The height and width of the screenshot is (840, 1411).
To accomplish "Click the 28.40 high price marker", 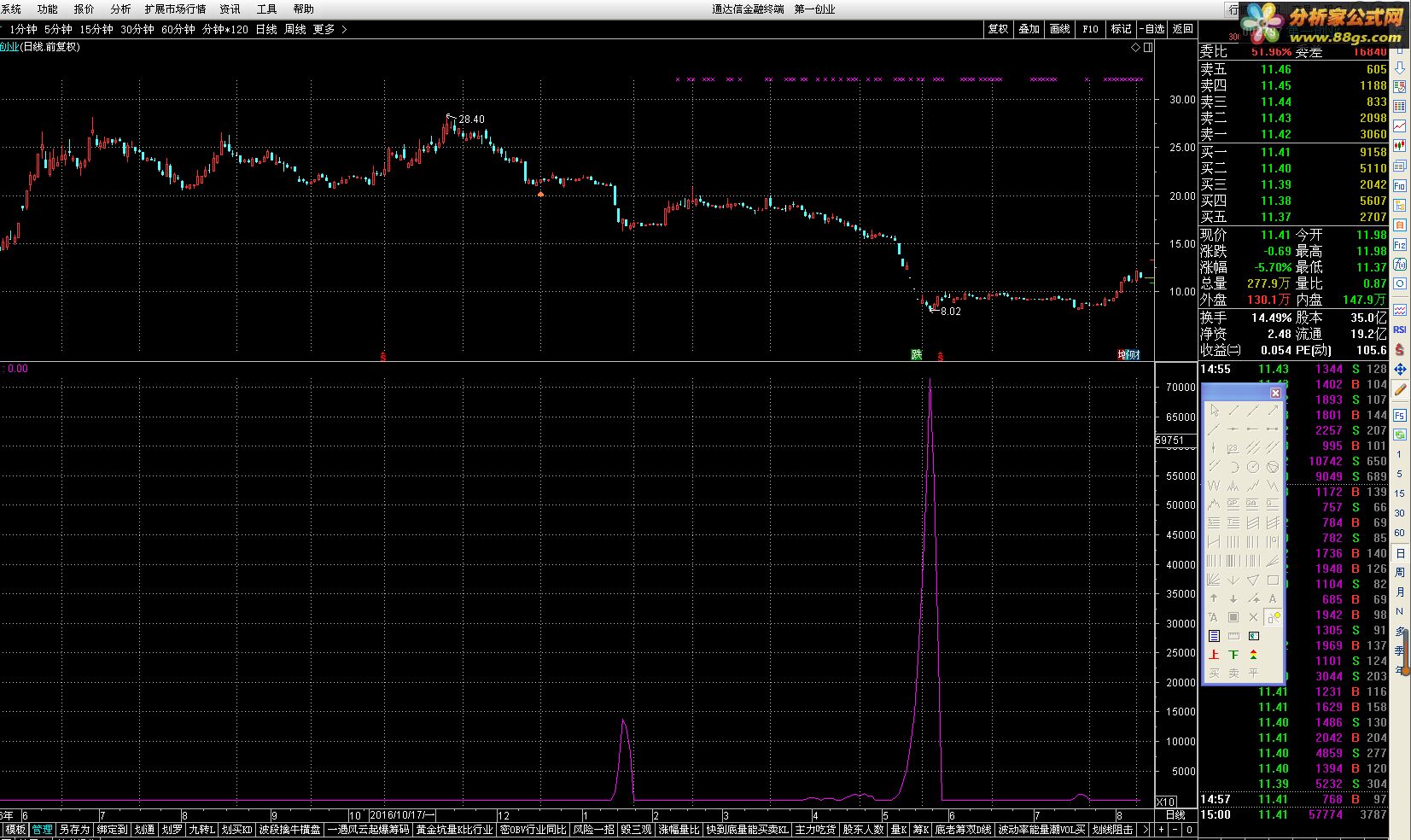I will pos(471,120).
